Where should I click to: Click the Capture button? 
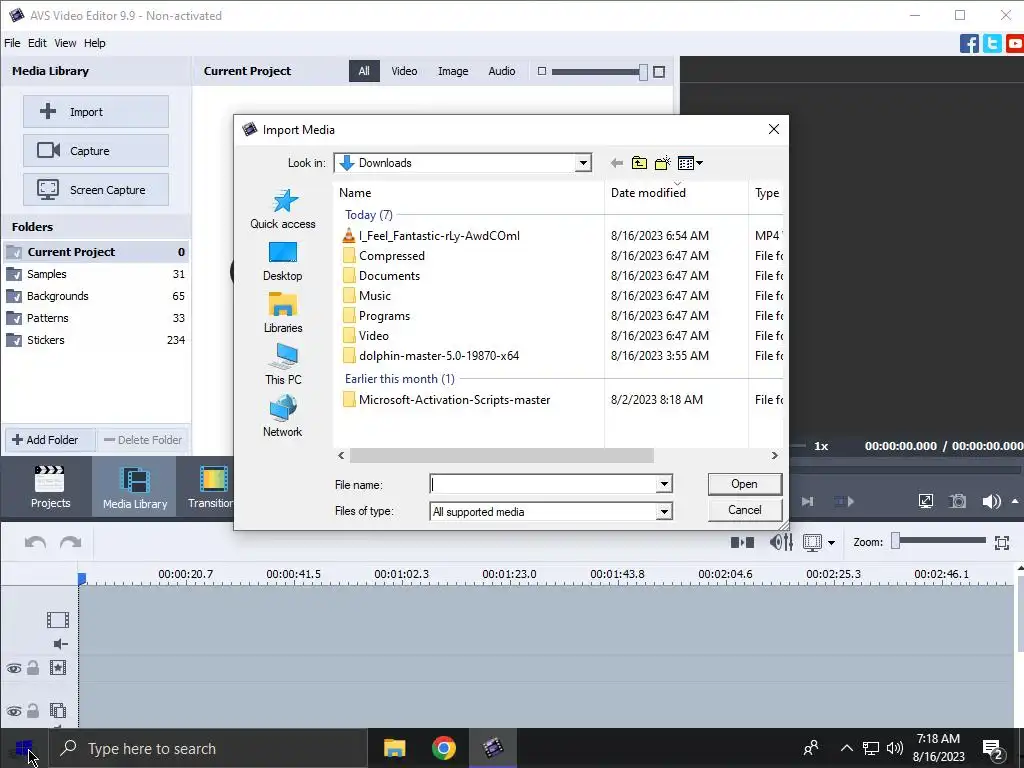[x=96, y=151]
